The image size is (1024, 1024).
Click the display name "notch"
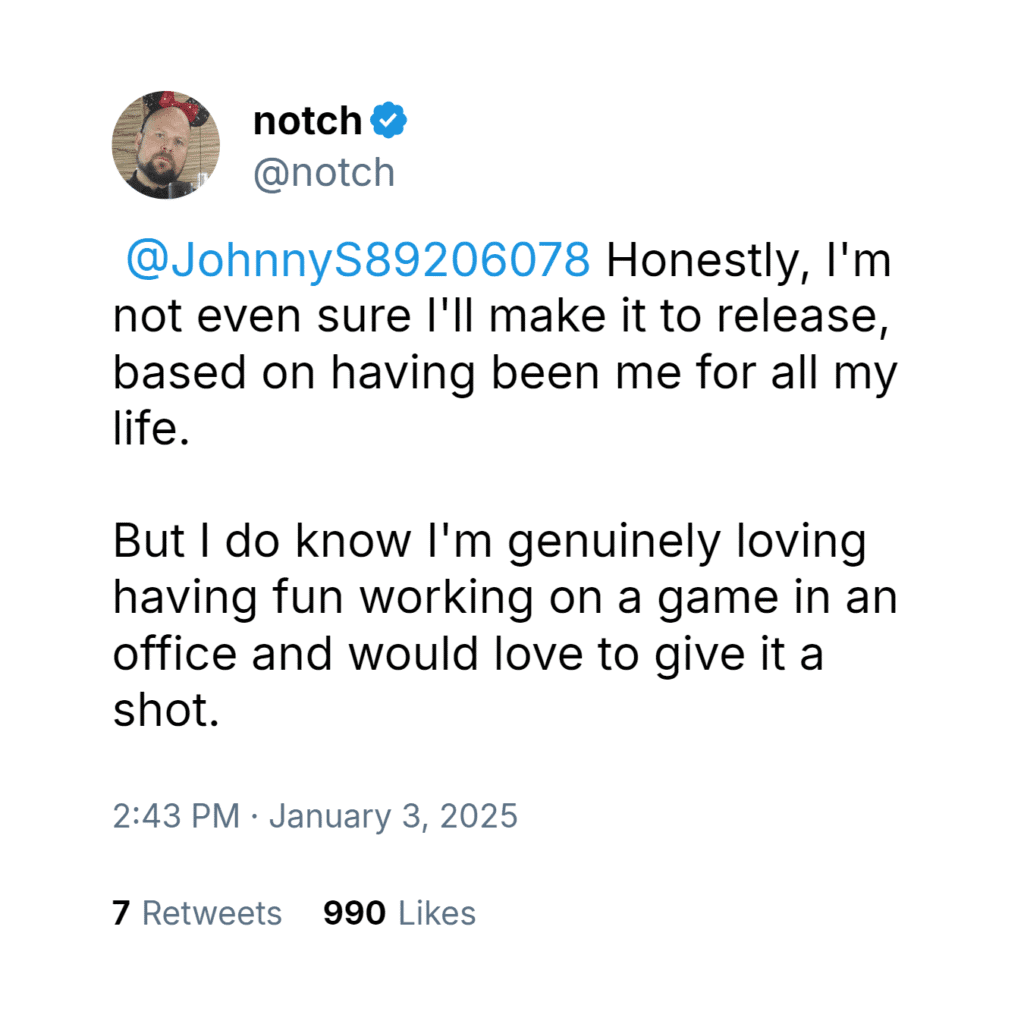[x=307, y=121]
